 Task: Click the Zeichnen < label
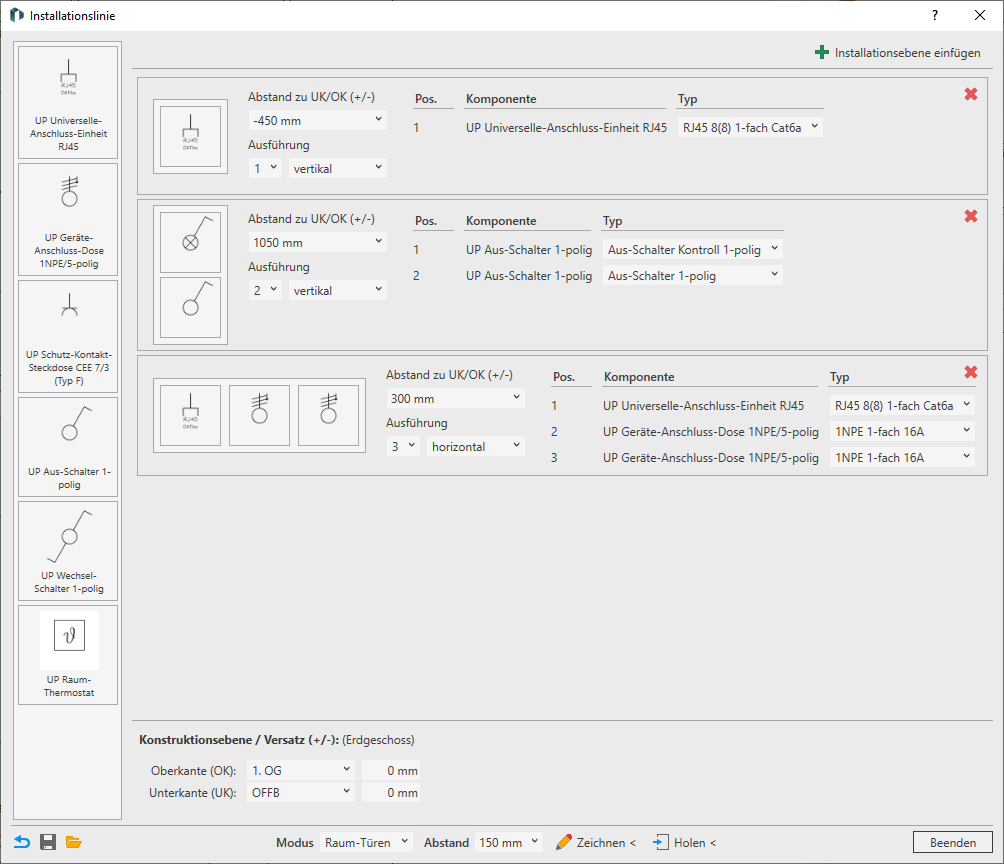[x=606, y=843]
